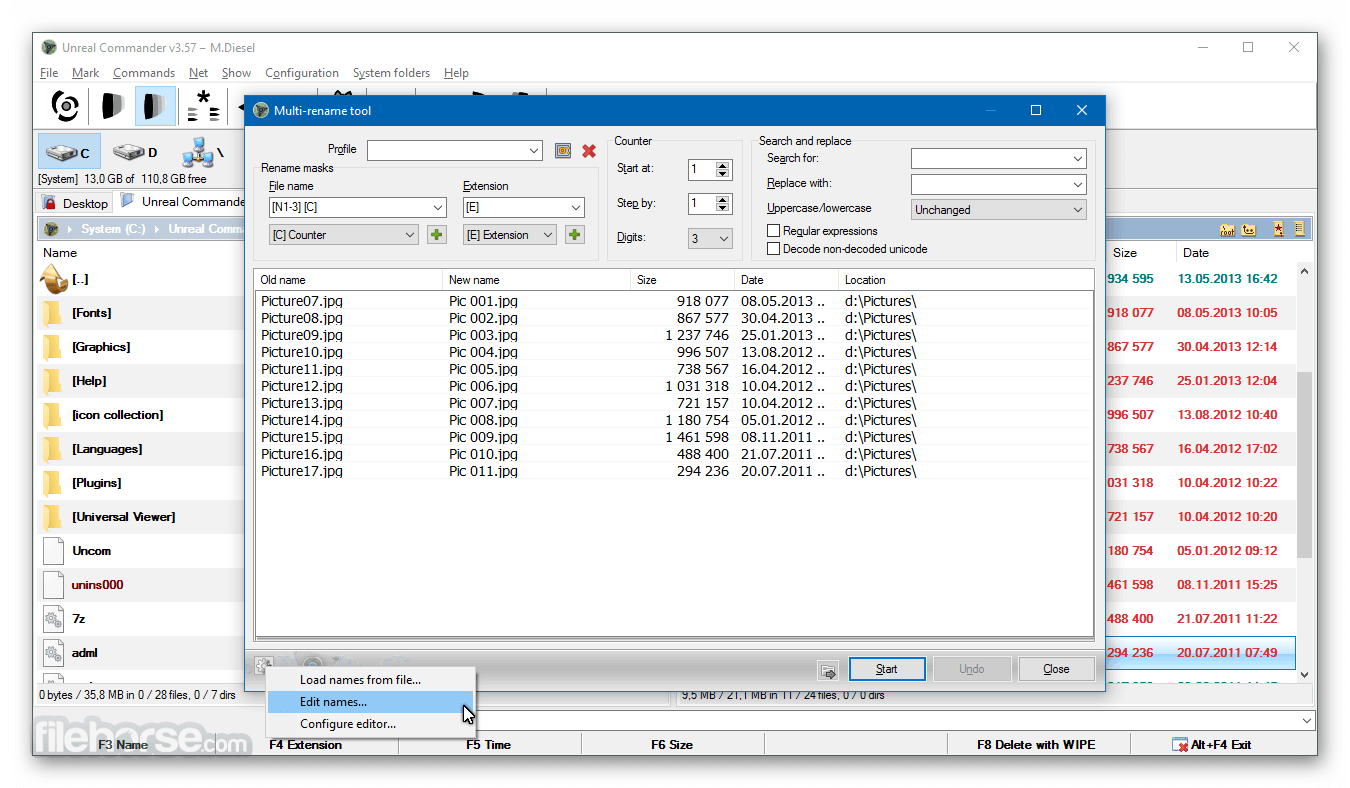Image resolution: width=1350 pixels, height=788 pixels.
Task: Select drive C in the drive bar
Action: coord(69,152)
